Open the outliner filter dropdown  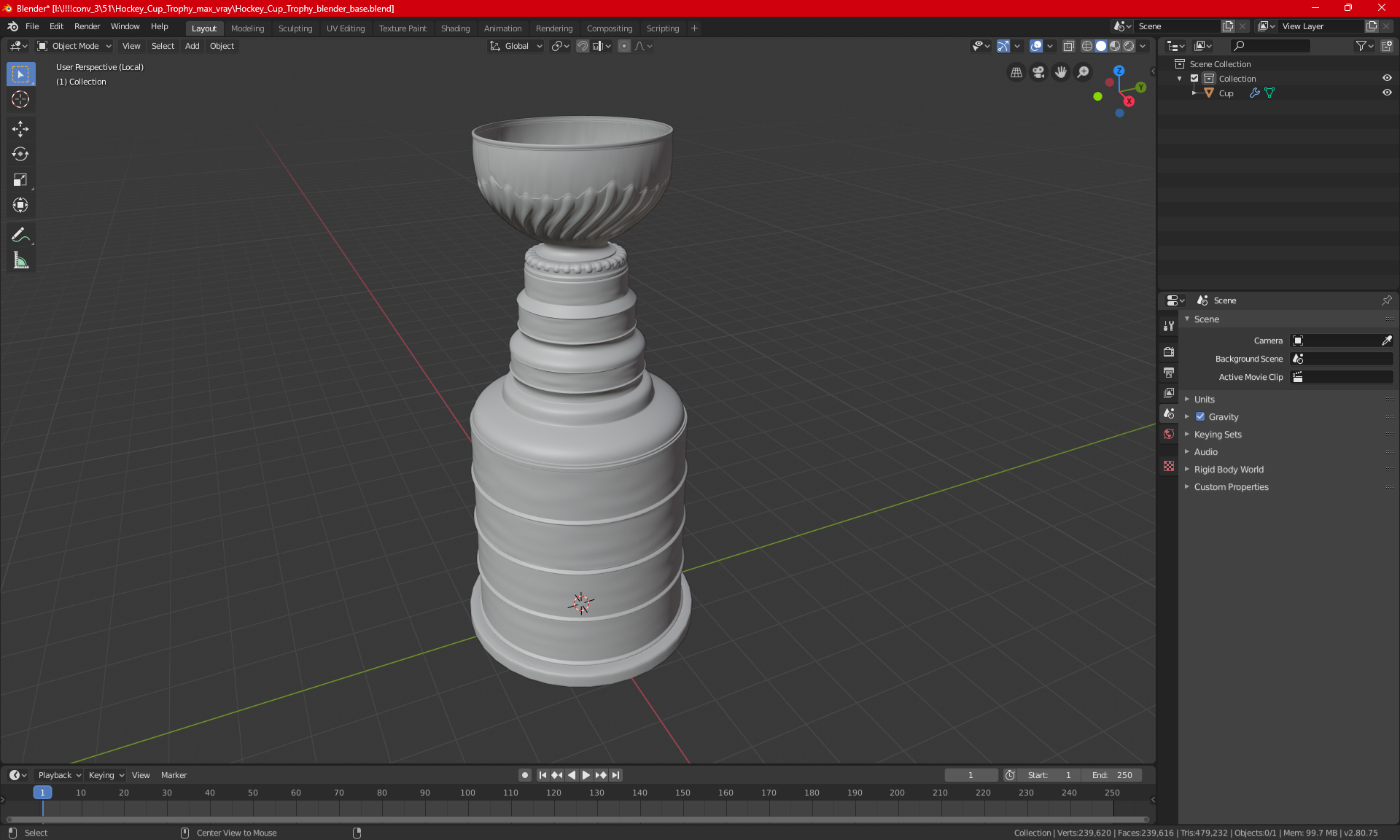(x=1364, y=46)
